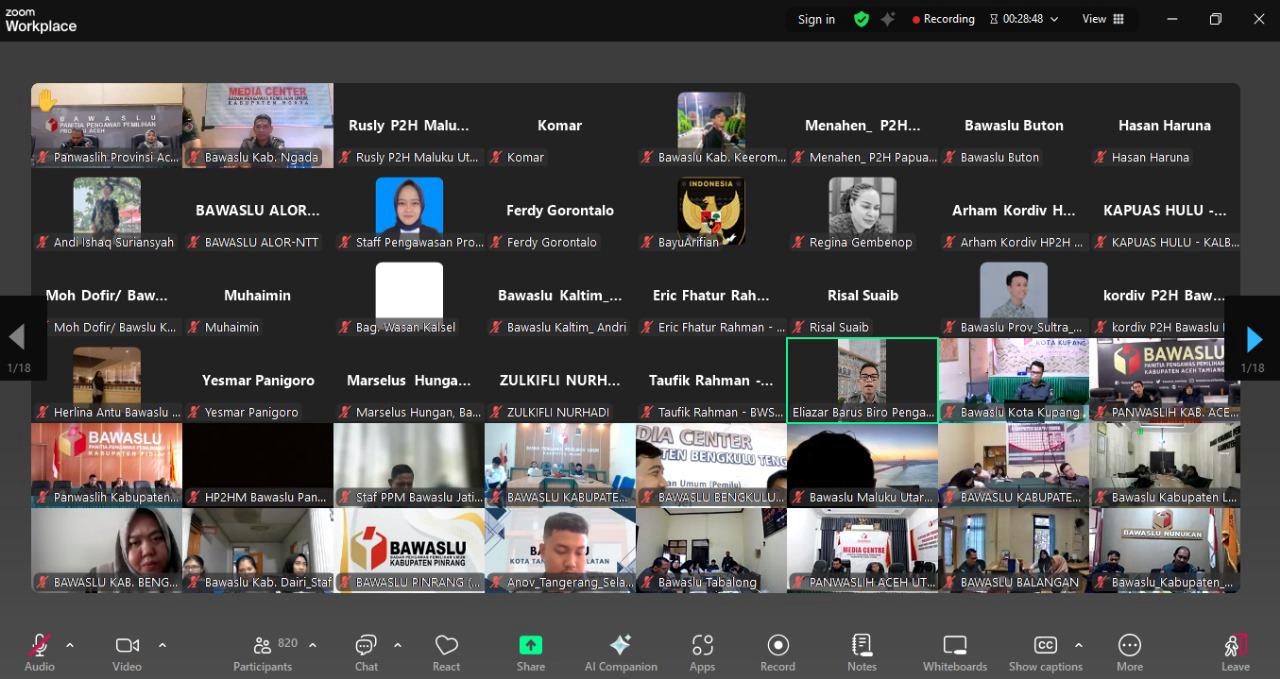Select Anov_Tangerang_Selatan video tile

pos(560,550)
